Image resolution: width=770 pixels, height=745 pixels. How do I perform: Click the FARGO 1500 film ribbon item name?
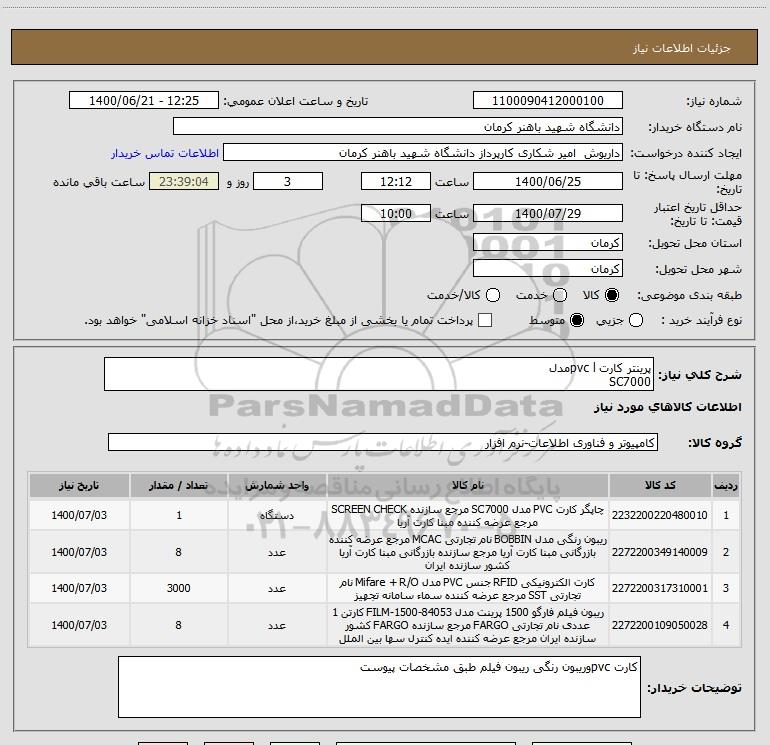pos(468,626)
